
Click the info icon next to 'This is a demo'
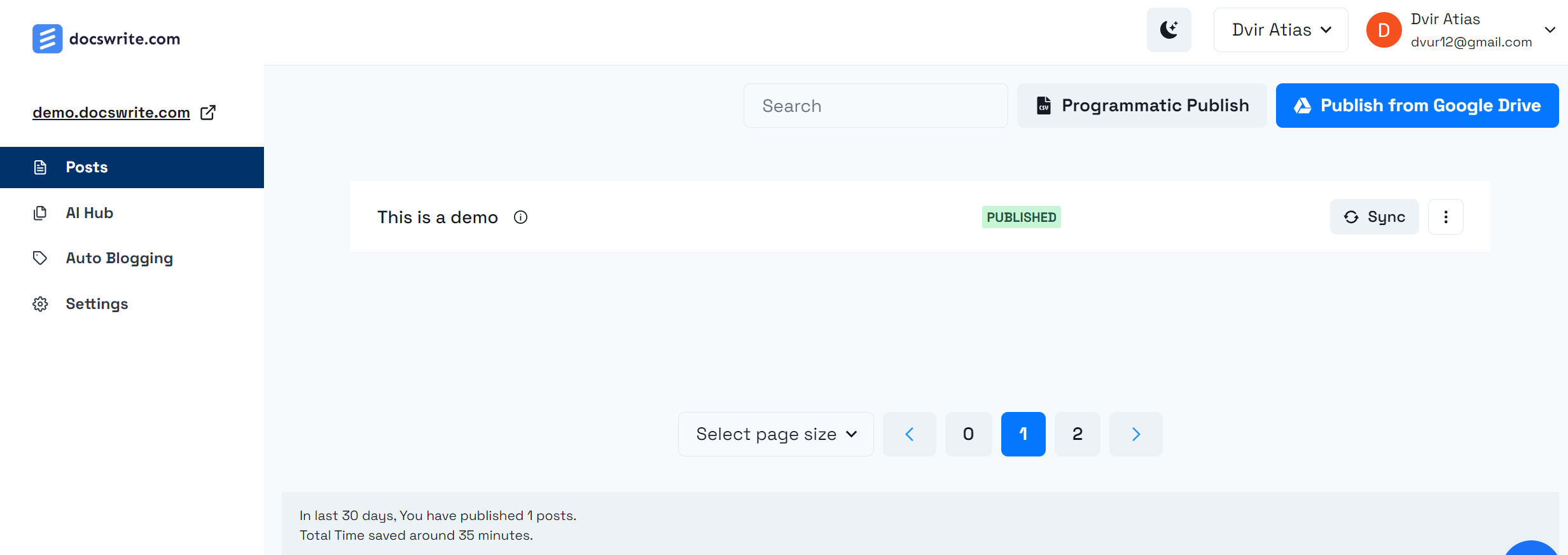tap(520, 217)
